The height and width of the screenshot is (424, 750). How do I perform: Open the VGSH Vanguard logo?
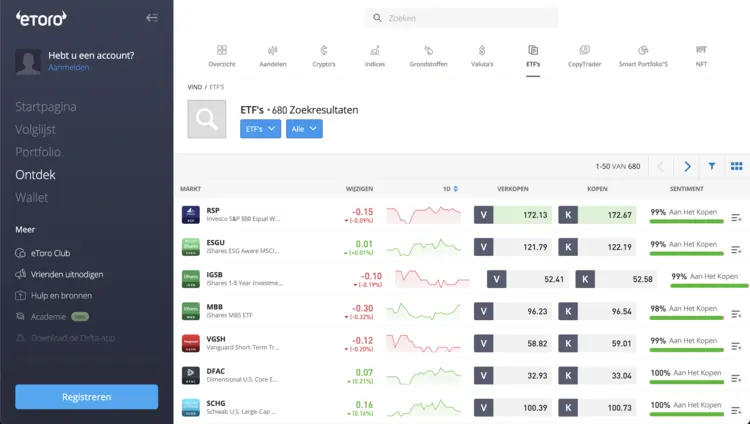tap(190, 343)
